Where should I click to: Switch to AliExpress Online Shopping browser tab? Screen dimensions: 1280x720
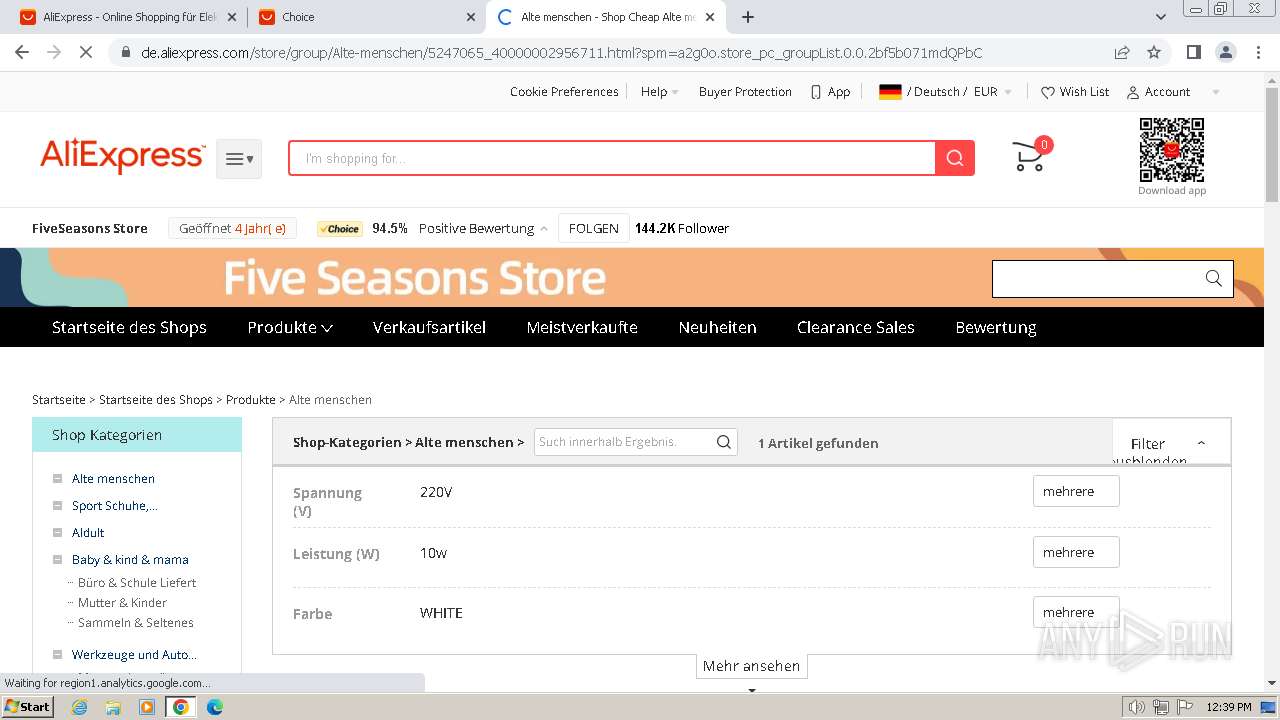point(128,17)
